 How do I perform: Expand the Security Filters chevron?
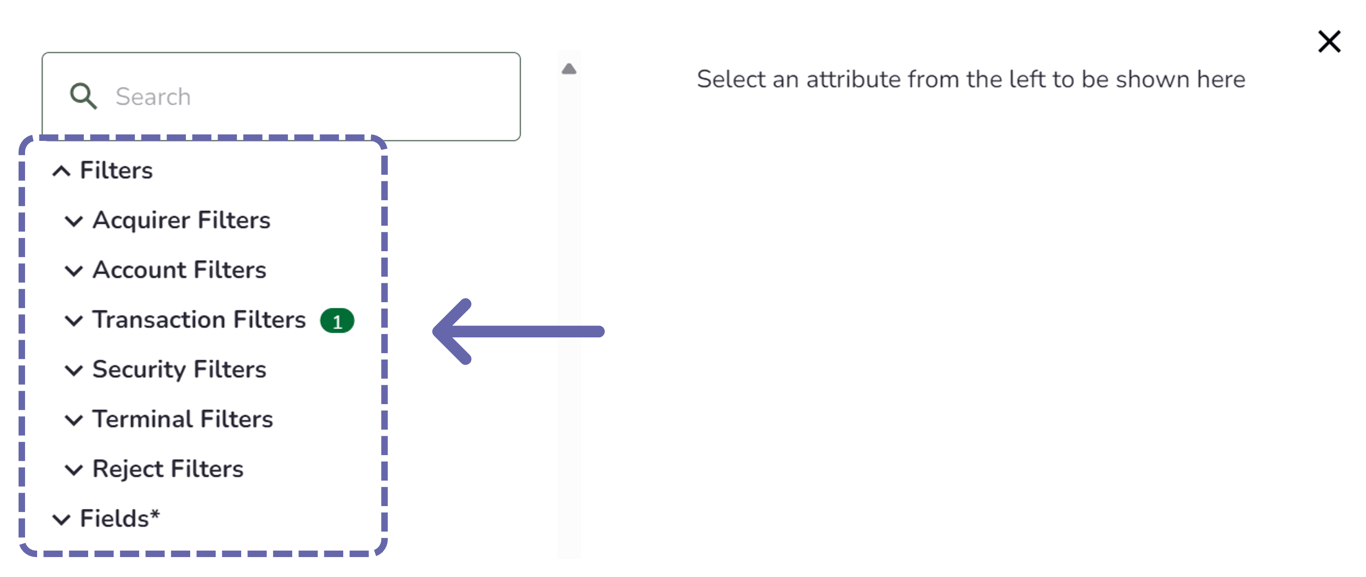(x=73, y=370)
